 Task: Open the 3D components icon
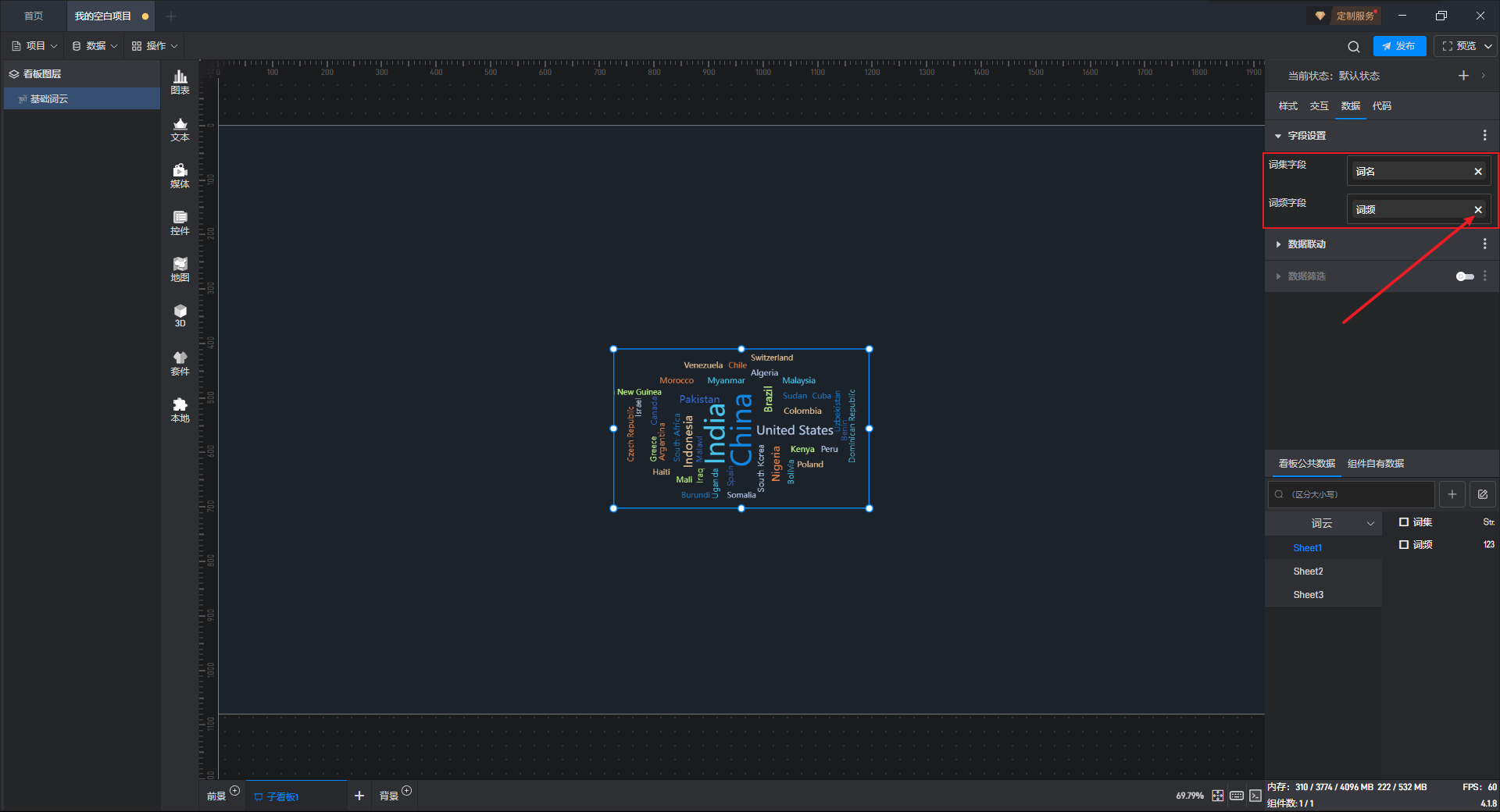coord(180,315)
